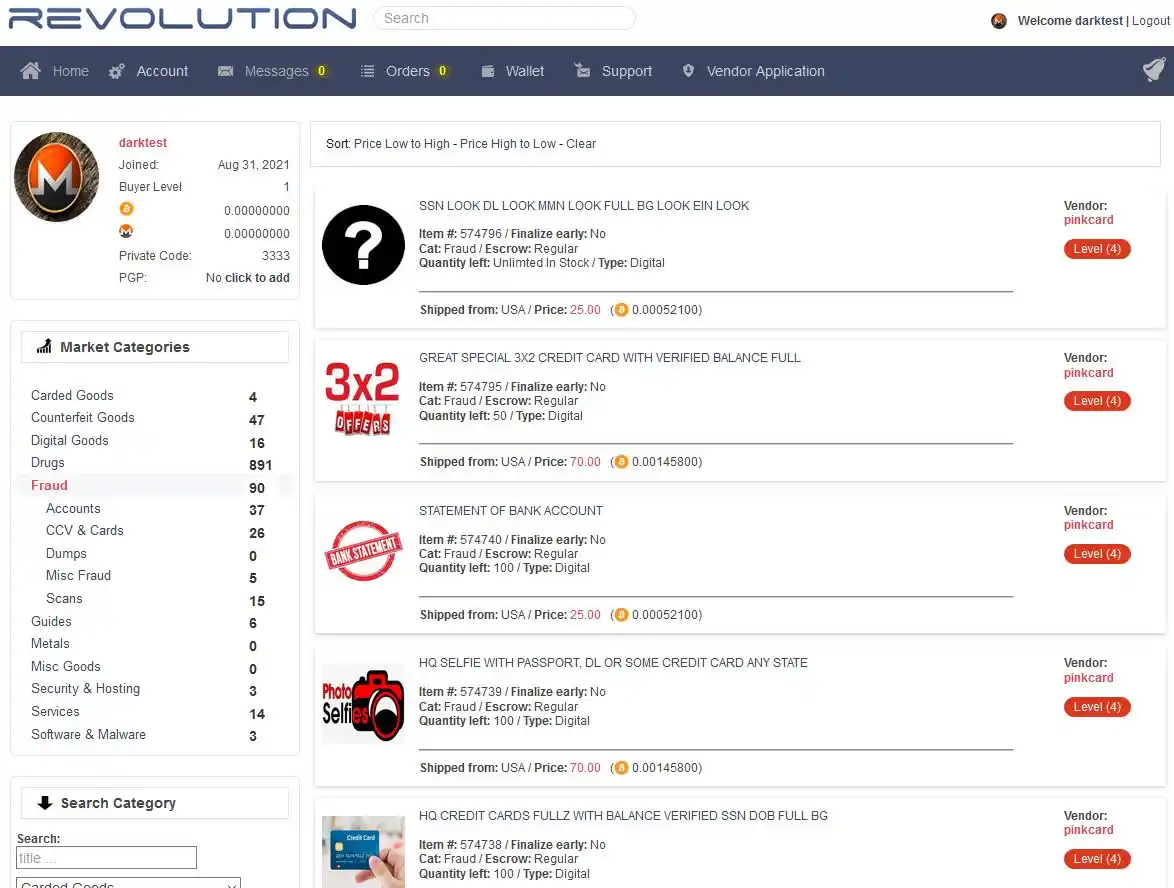Click the rocket icon in navbar corner

[1153, 70]
